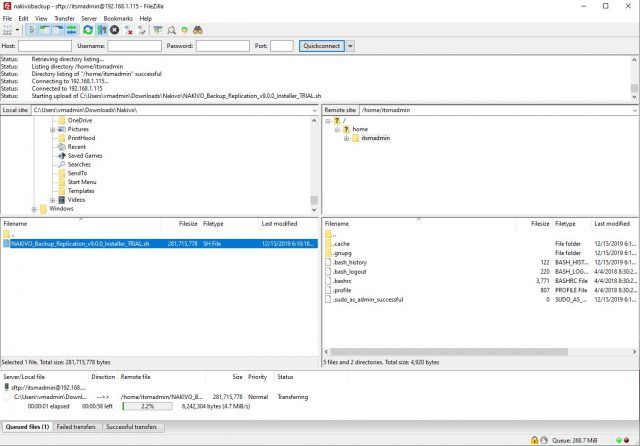Open the Quickconnect history dropdown arrow
Viewport: 640px width, 446px height.
[350, 46]
